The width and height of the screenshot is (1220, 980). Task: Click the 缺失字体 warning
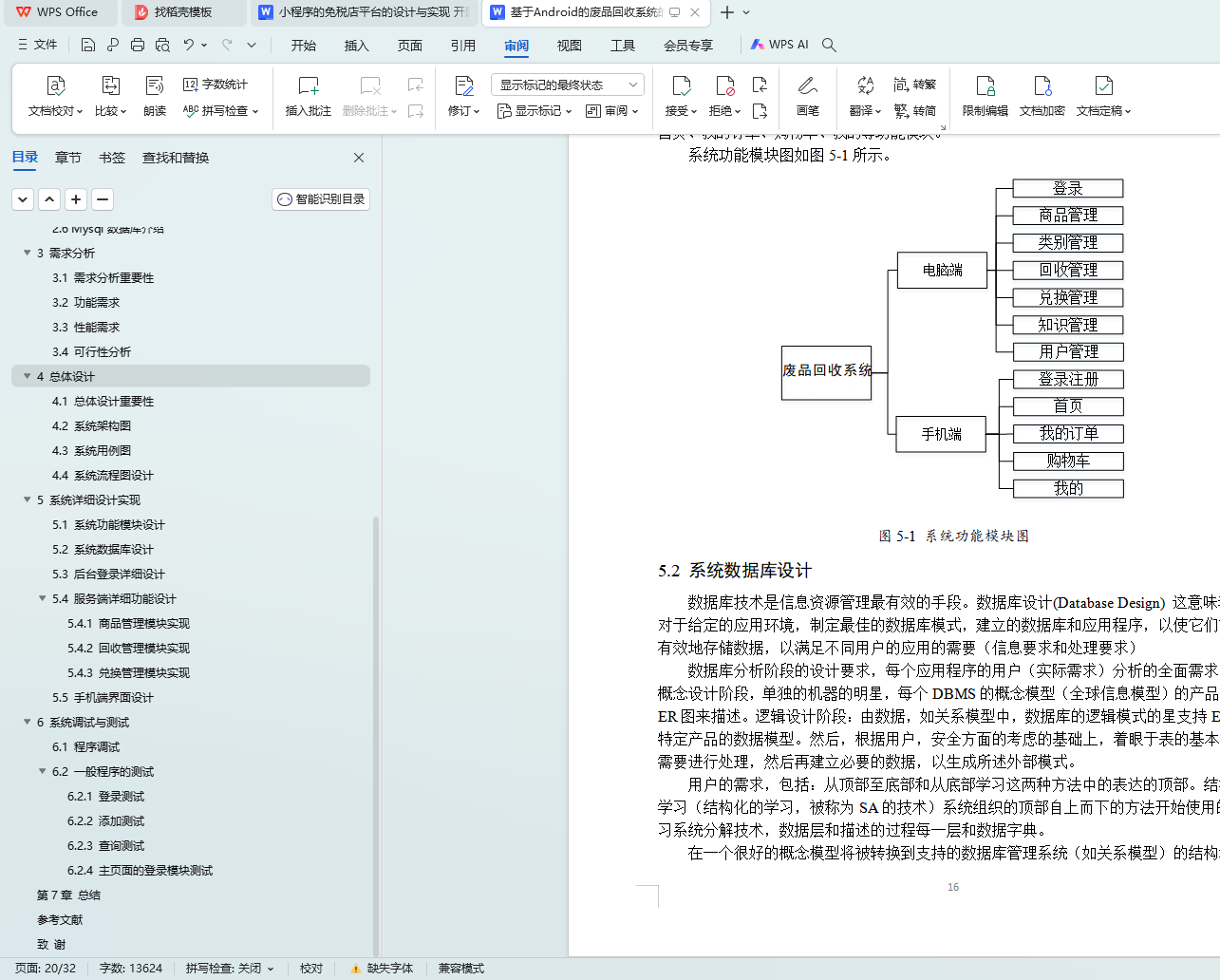point(382,969)
